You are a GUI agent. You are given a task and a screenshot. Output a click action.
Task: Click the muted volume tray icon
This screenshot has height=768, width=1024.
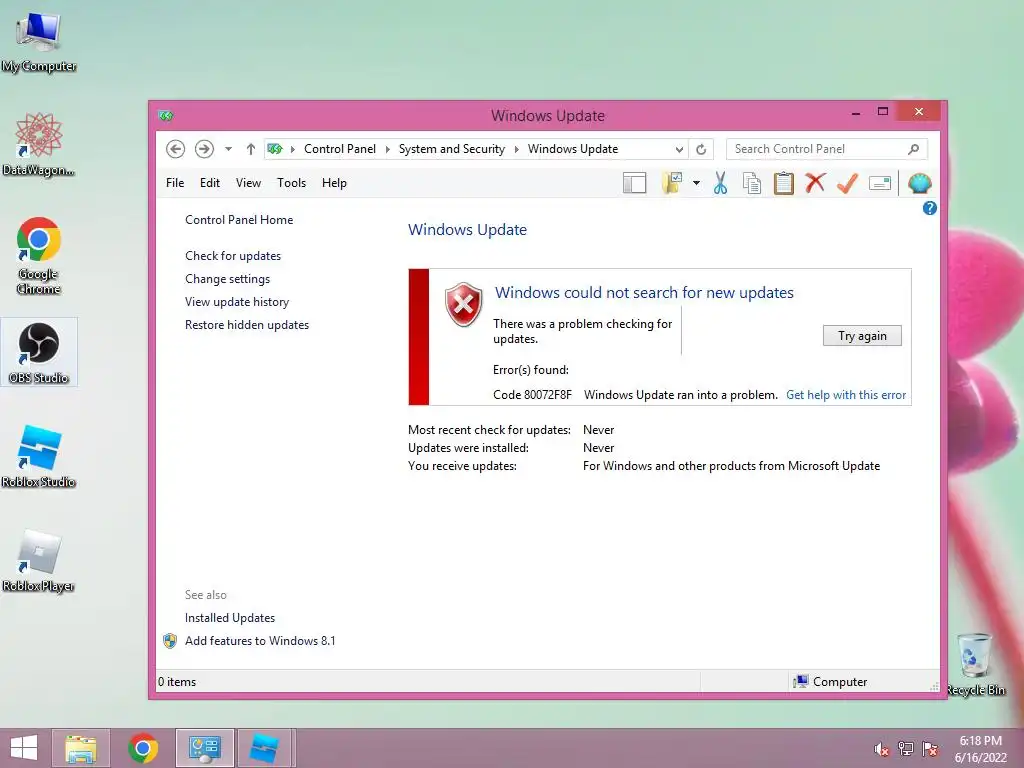tap(881, 749)
